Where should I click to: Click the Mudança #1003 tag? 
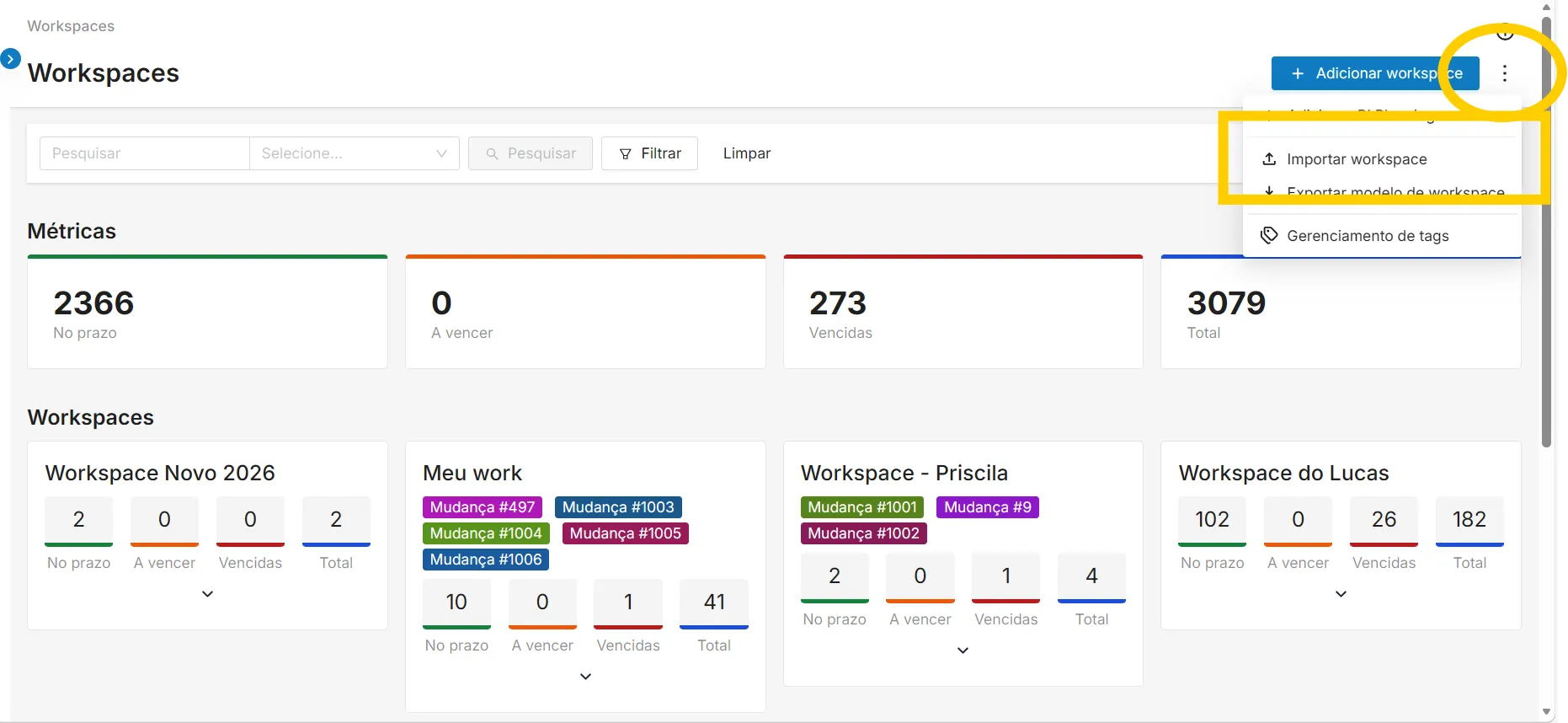(x=618, y=507)
